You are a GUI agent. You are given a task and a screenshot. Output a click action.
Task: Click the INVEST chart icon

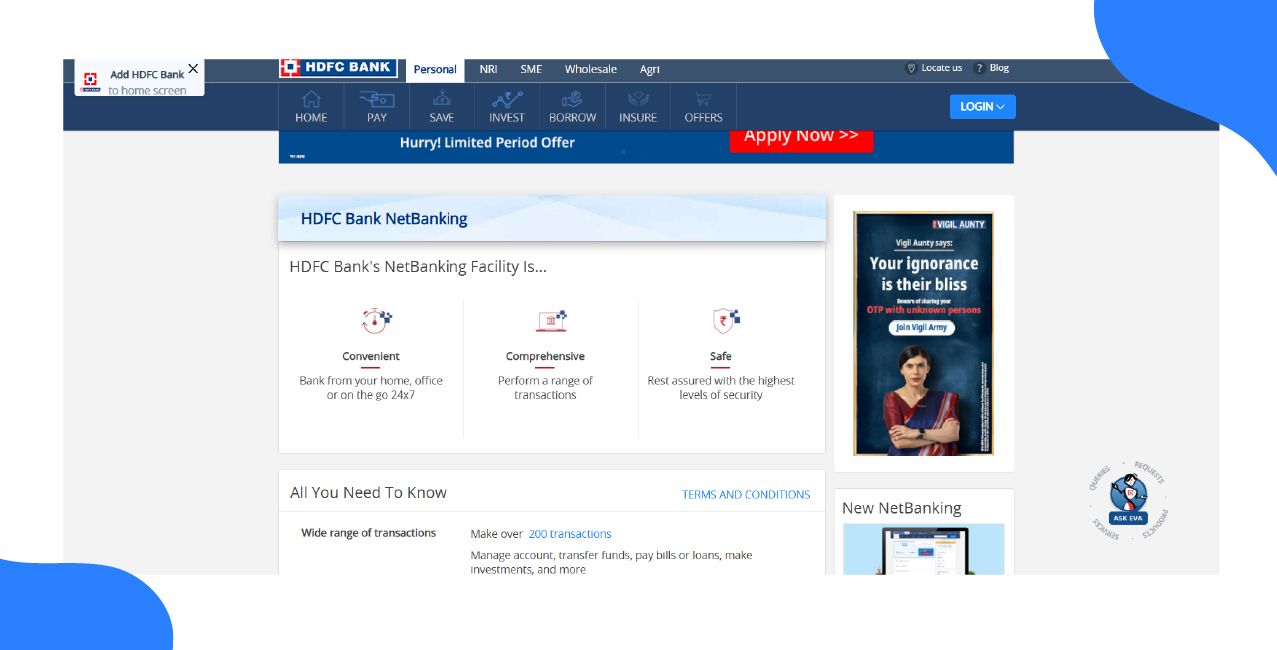click(507, 100)
